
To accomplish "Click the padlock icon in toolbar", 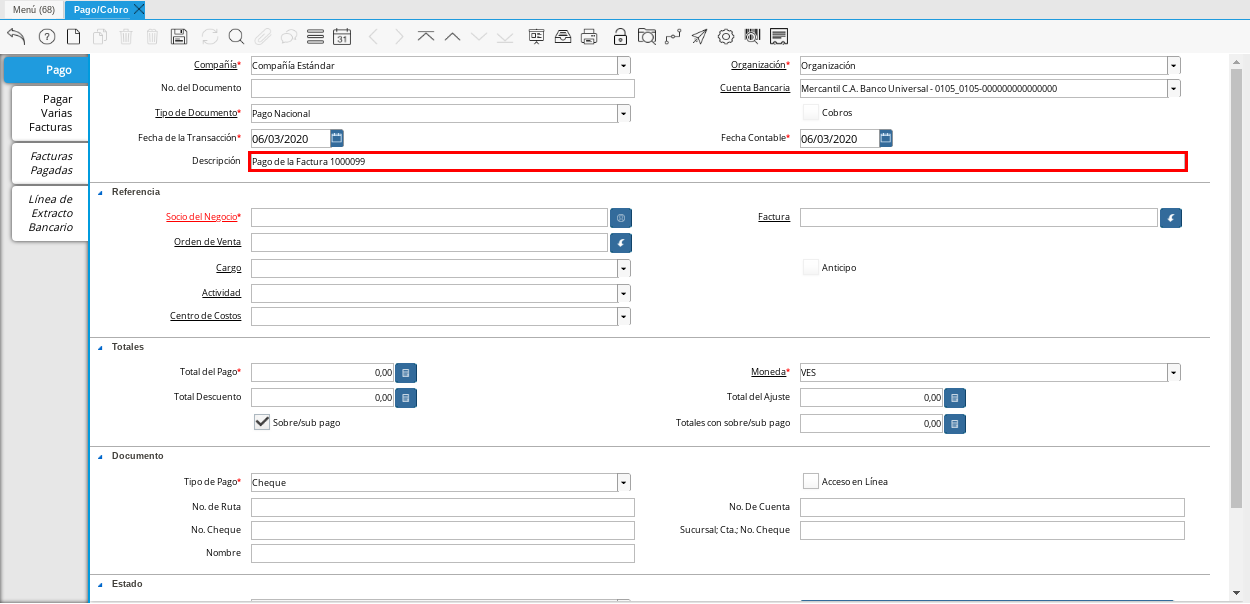I will (620, 37).
